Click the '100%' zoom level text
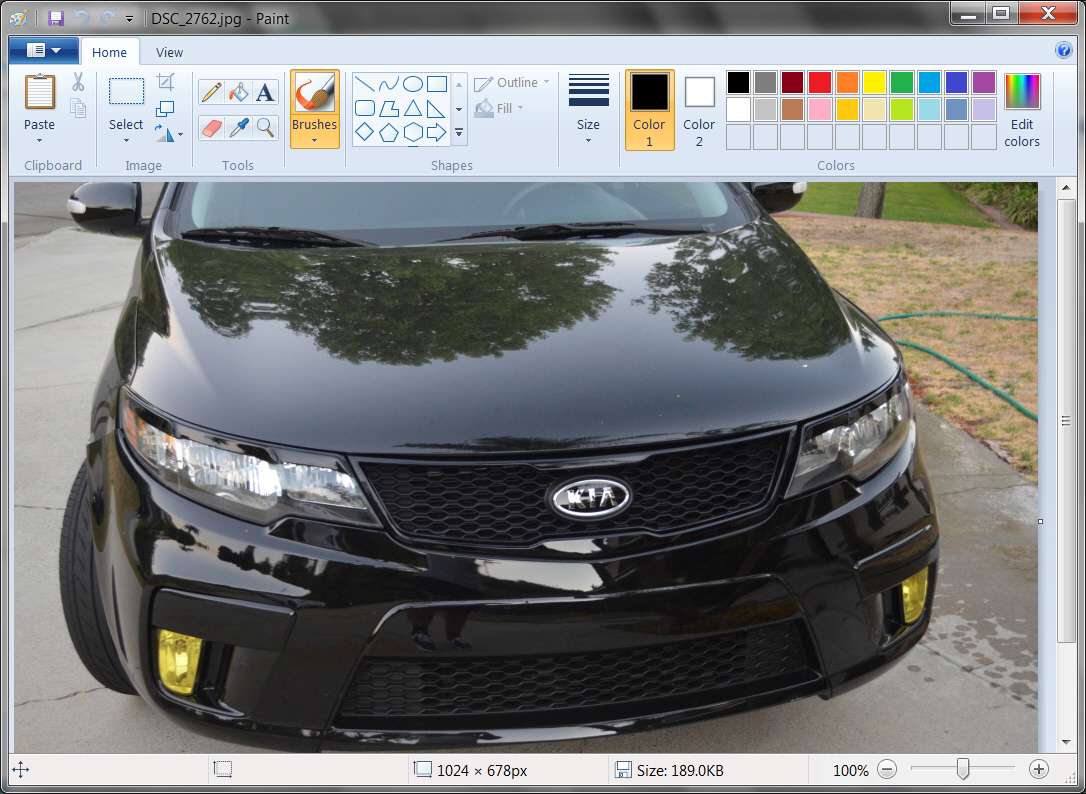 (851, 770)
